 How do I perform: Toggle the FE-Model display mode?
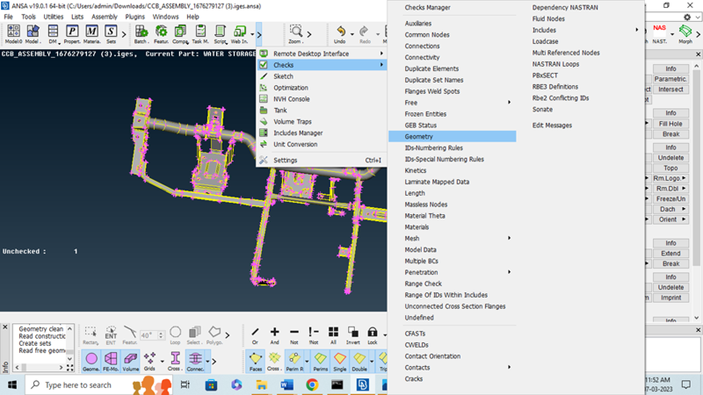pyautogui.click(x=111, y=361)
